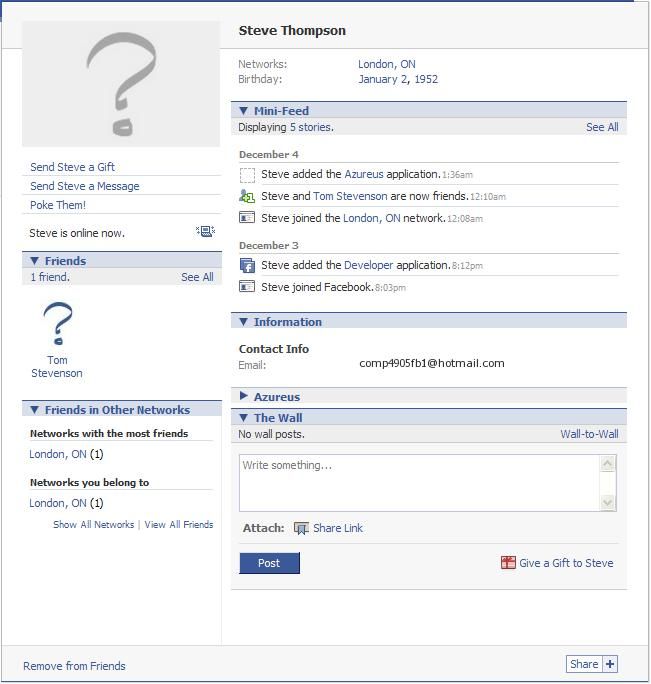Expand the Azureus section triangle

click(x=243, y=396)
